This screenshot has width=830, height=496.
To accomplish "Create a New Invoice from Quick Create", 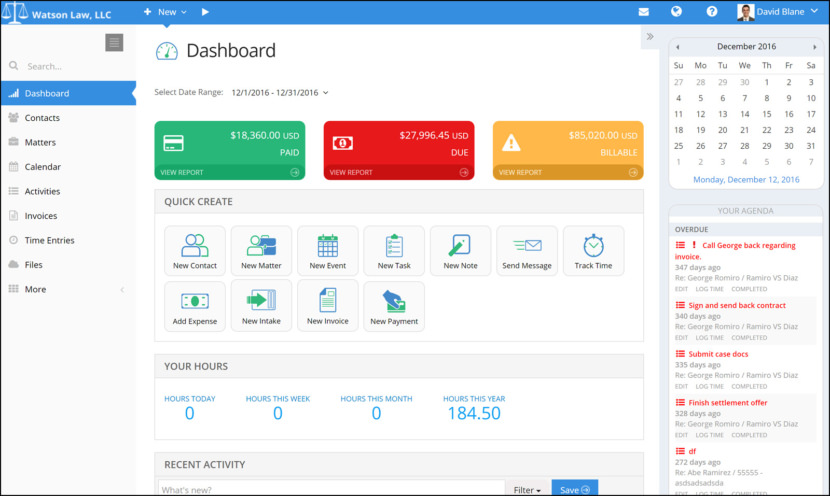I will [x=328, y=306].
